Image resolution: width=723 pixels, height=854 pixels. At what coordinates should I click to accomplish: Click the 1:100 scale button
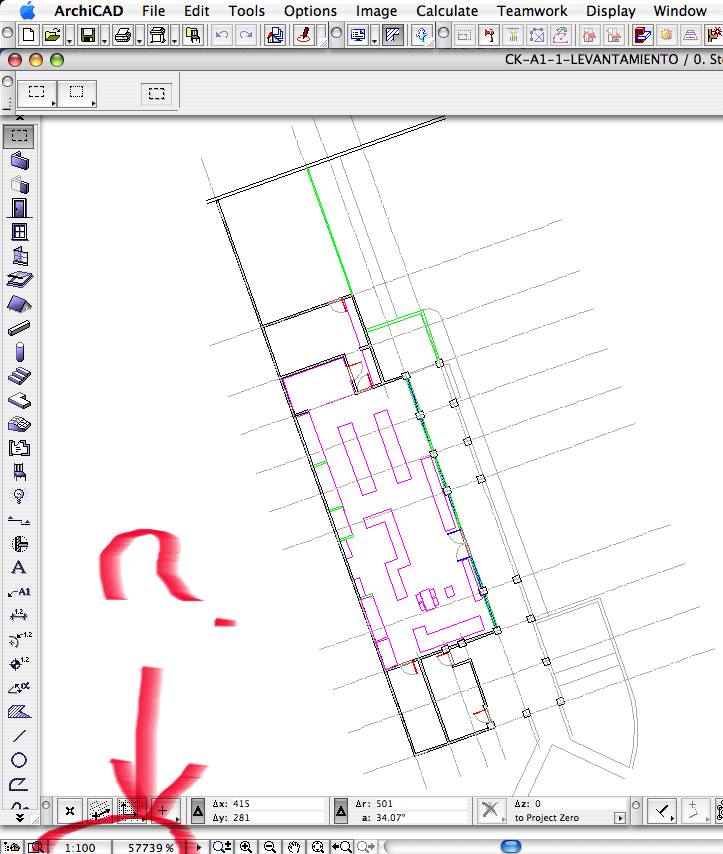point(80,847)
